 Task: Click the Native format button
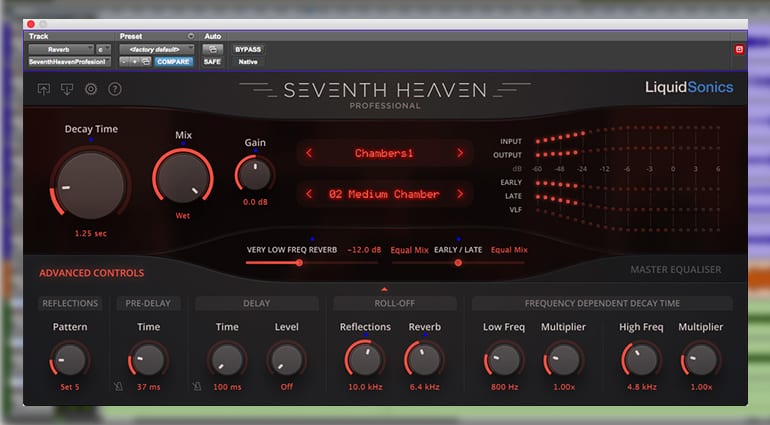click(248, 61)
